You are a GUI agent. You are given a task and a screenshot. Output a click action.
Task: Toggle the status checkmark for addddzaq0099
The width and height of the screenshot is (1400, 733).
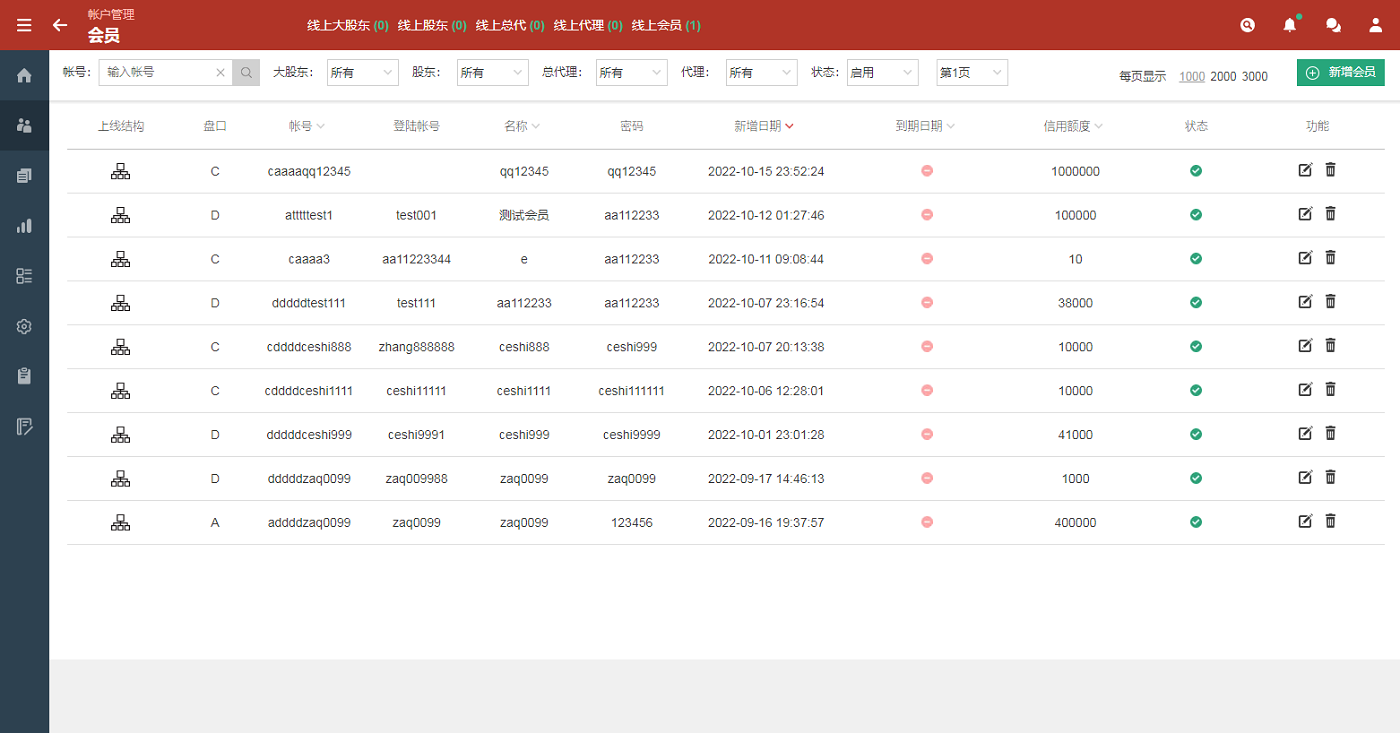pyautogui.click(x=1195, y=522)
